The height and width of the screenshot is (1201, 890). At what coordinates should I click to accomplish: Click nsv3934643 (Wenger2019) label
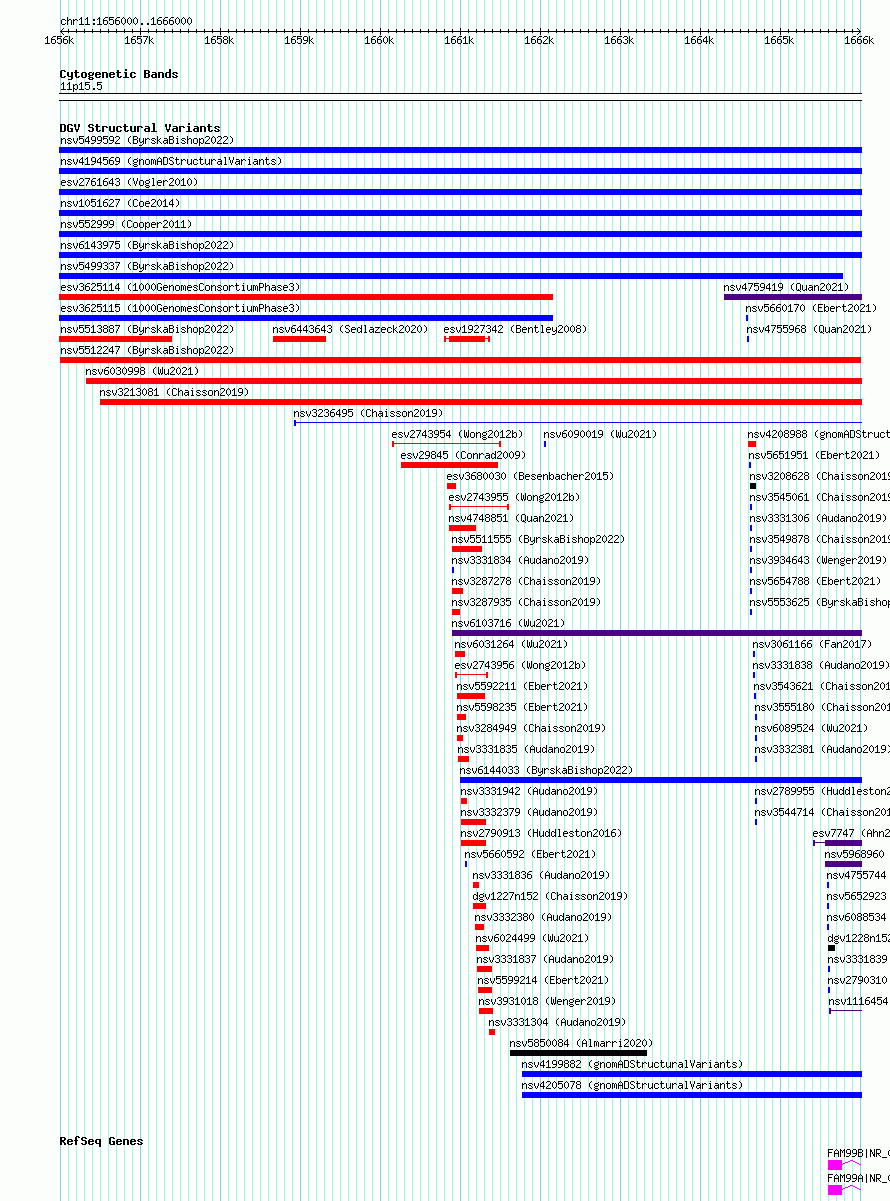click(x=818, y=561)
